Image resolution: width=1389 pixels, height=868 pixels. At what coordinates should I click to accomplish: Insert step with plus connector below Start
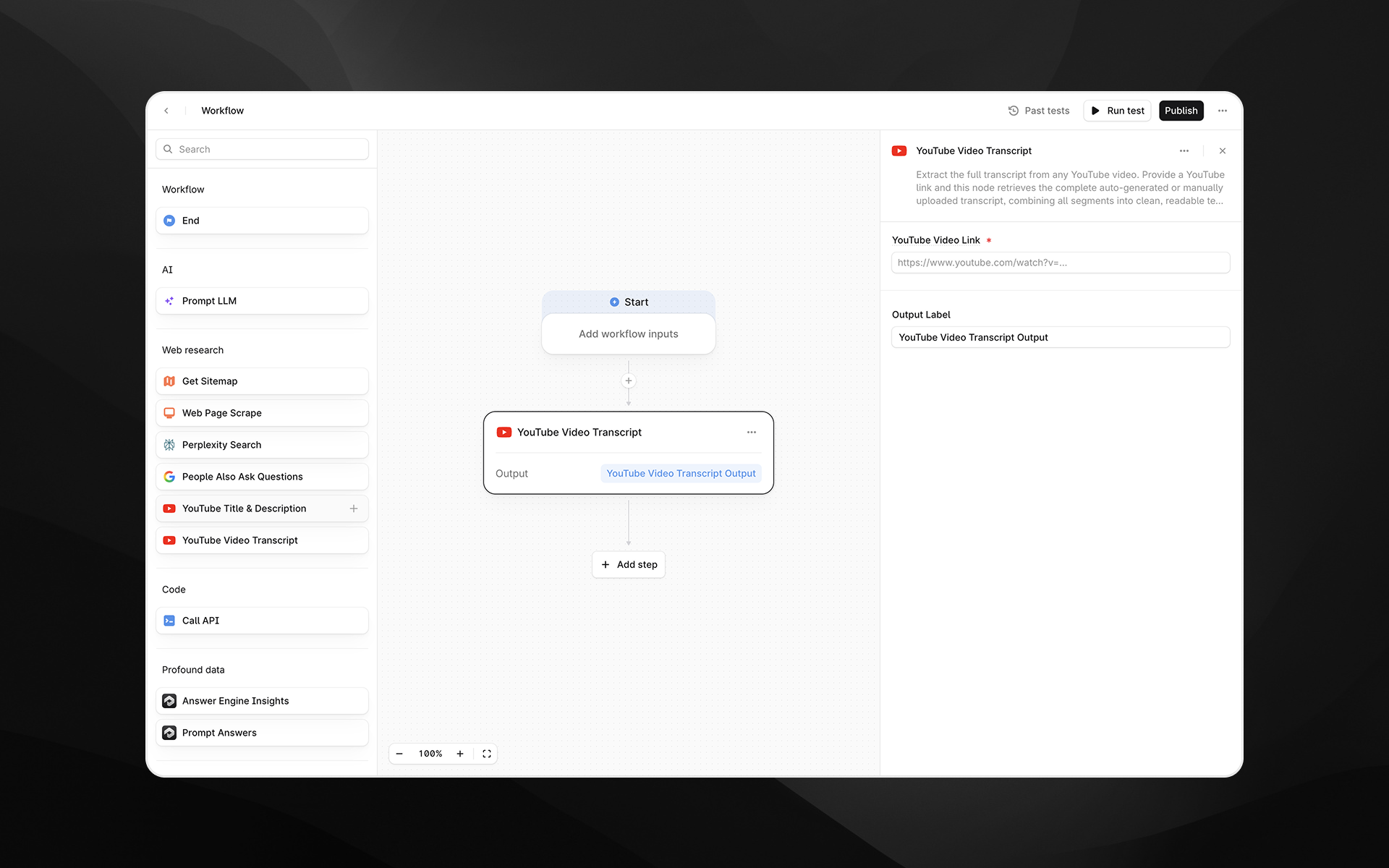629,380
